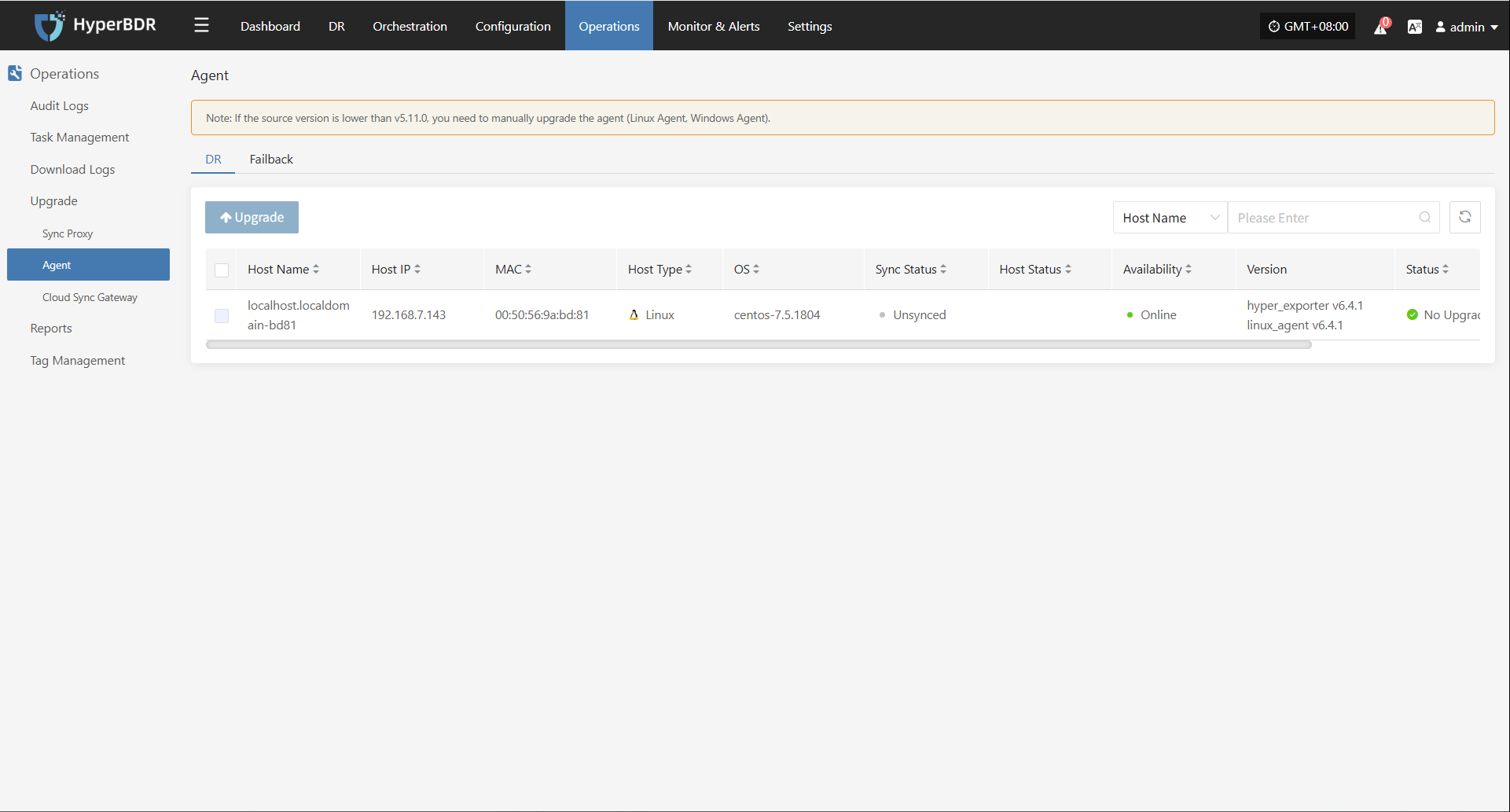Image resolution: width=1510 pixels, height=812 pixels.
Task: Select all rows checkbox in header
Action: [x=222, y=270]
